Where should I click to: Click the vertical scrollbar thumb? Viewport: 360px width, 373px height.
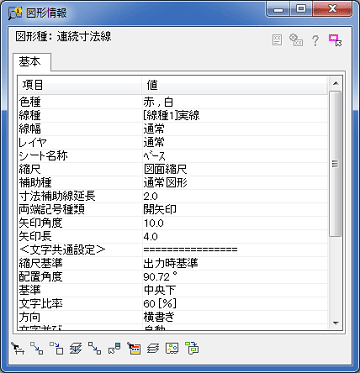[335, 163]
